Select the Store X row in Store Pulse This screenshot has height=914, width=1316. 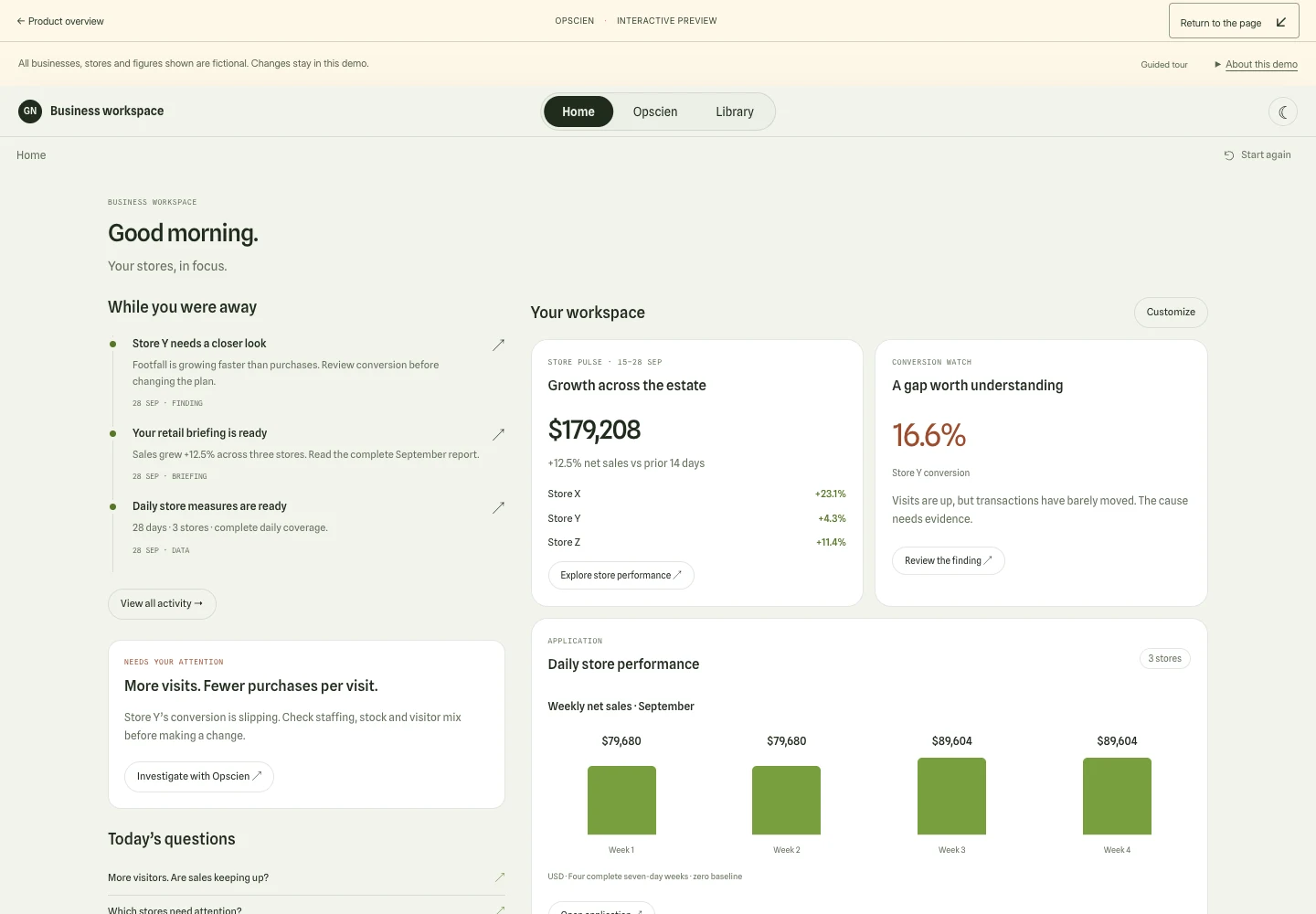click(697, 494)
